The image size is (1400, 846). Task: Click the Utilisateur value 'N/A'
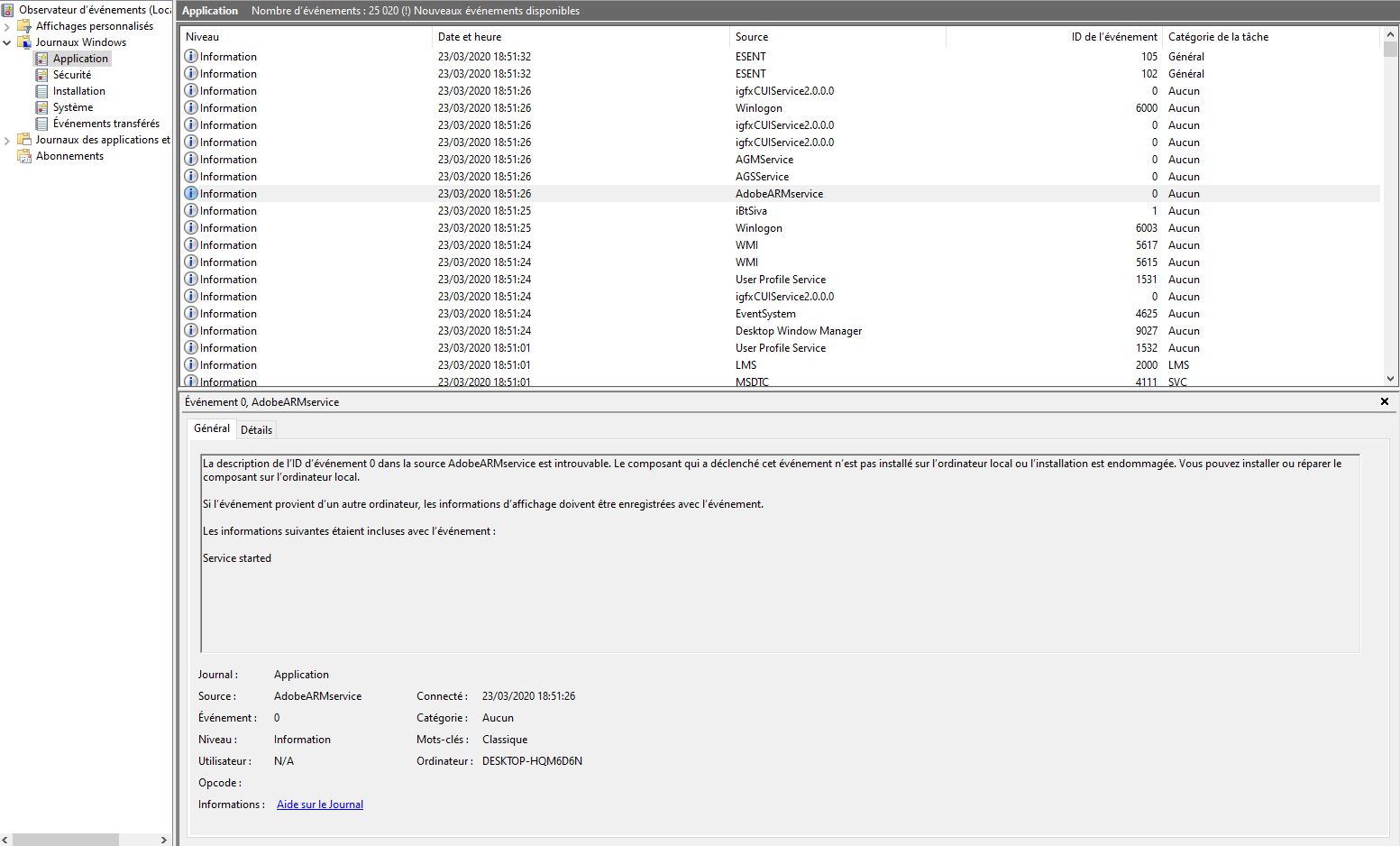coord(284,761)
